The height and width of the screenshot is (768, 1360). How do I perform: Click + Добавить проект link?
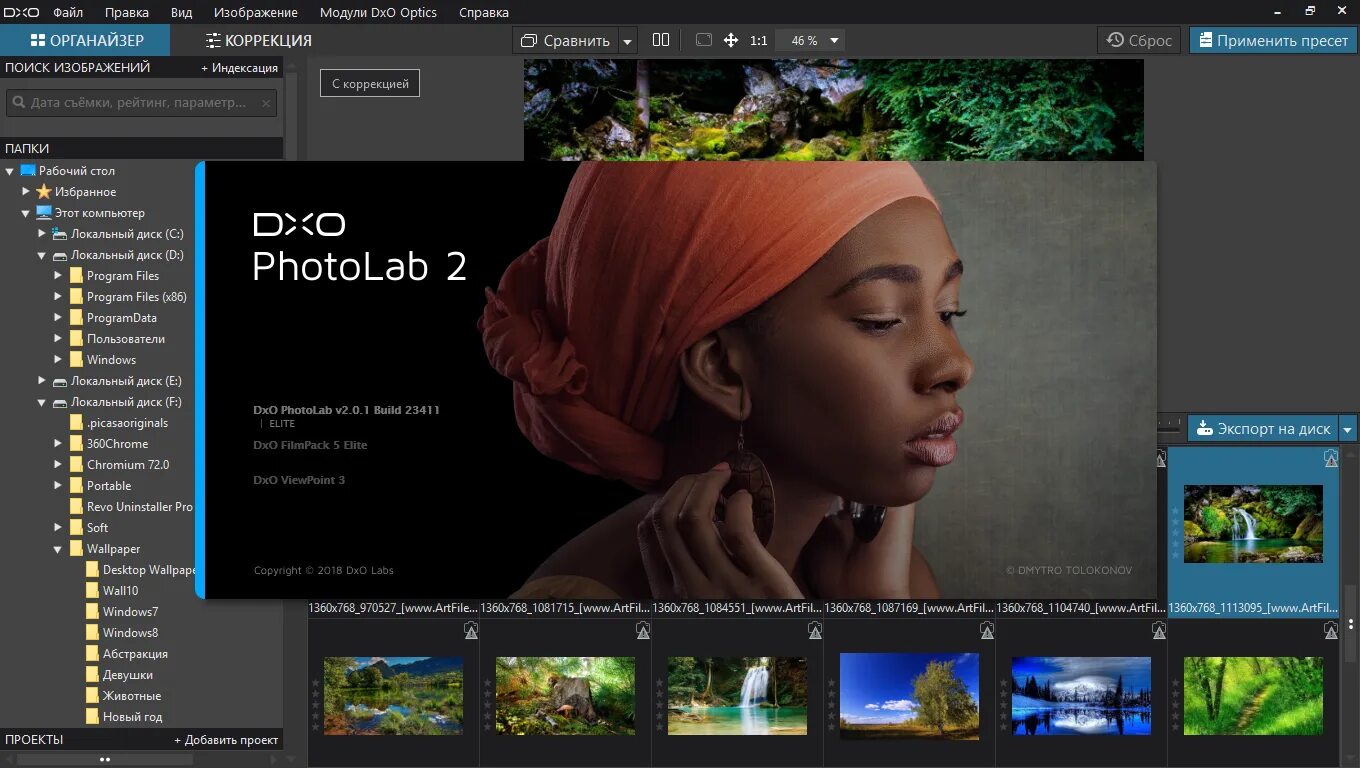pos(226,740)
